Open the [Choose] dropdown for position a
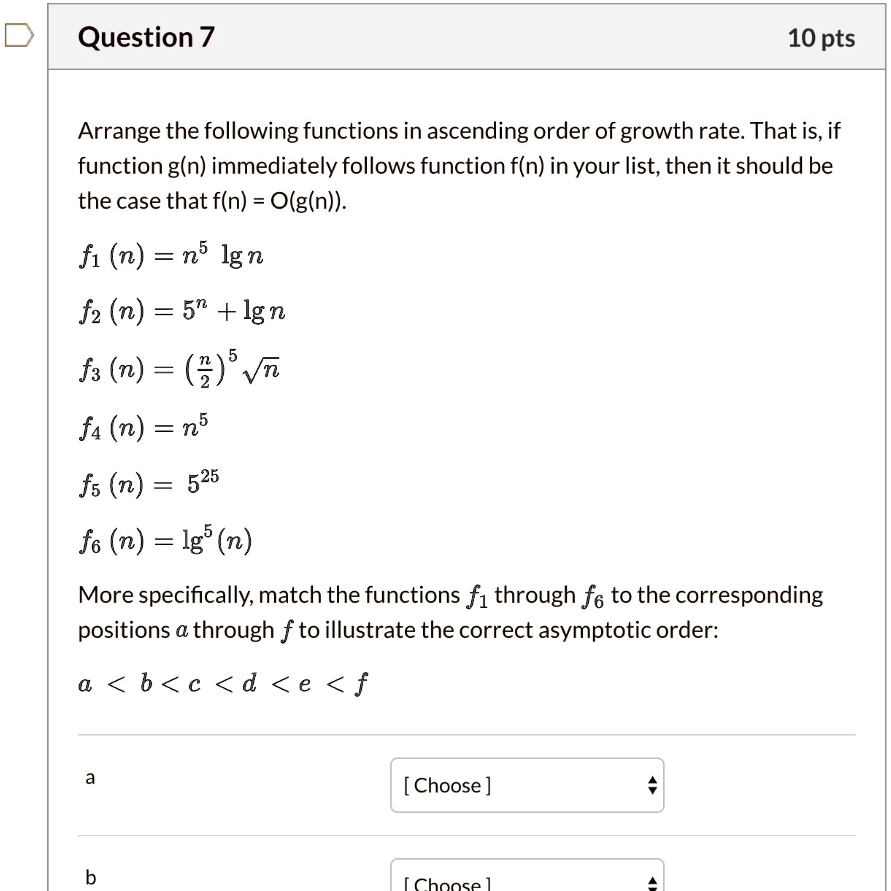This screenshot has width=891, height=891. point(527,786)
